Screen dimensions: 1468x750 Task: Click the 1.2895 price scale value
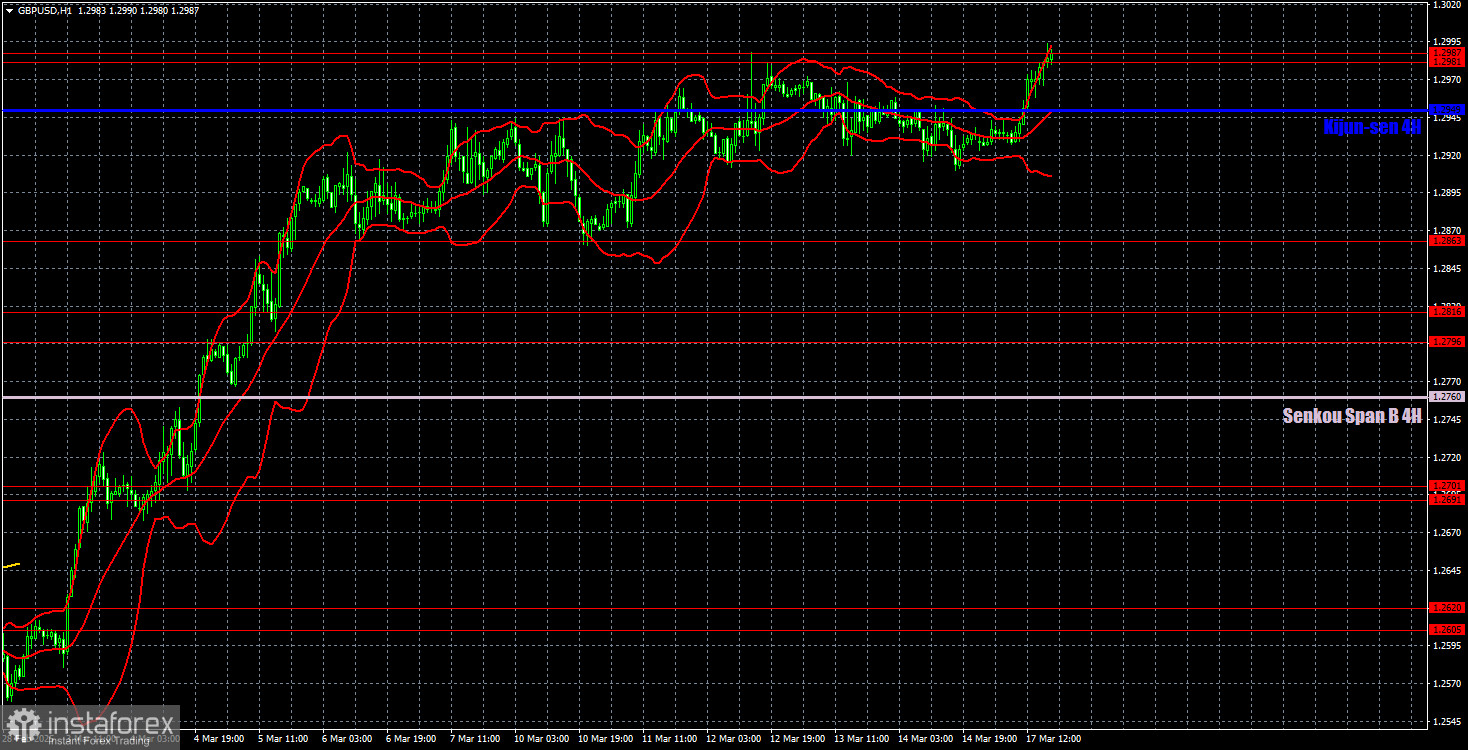tap(1447, 193)
